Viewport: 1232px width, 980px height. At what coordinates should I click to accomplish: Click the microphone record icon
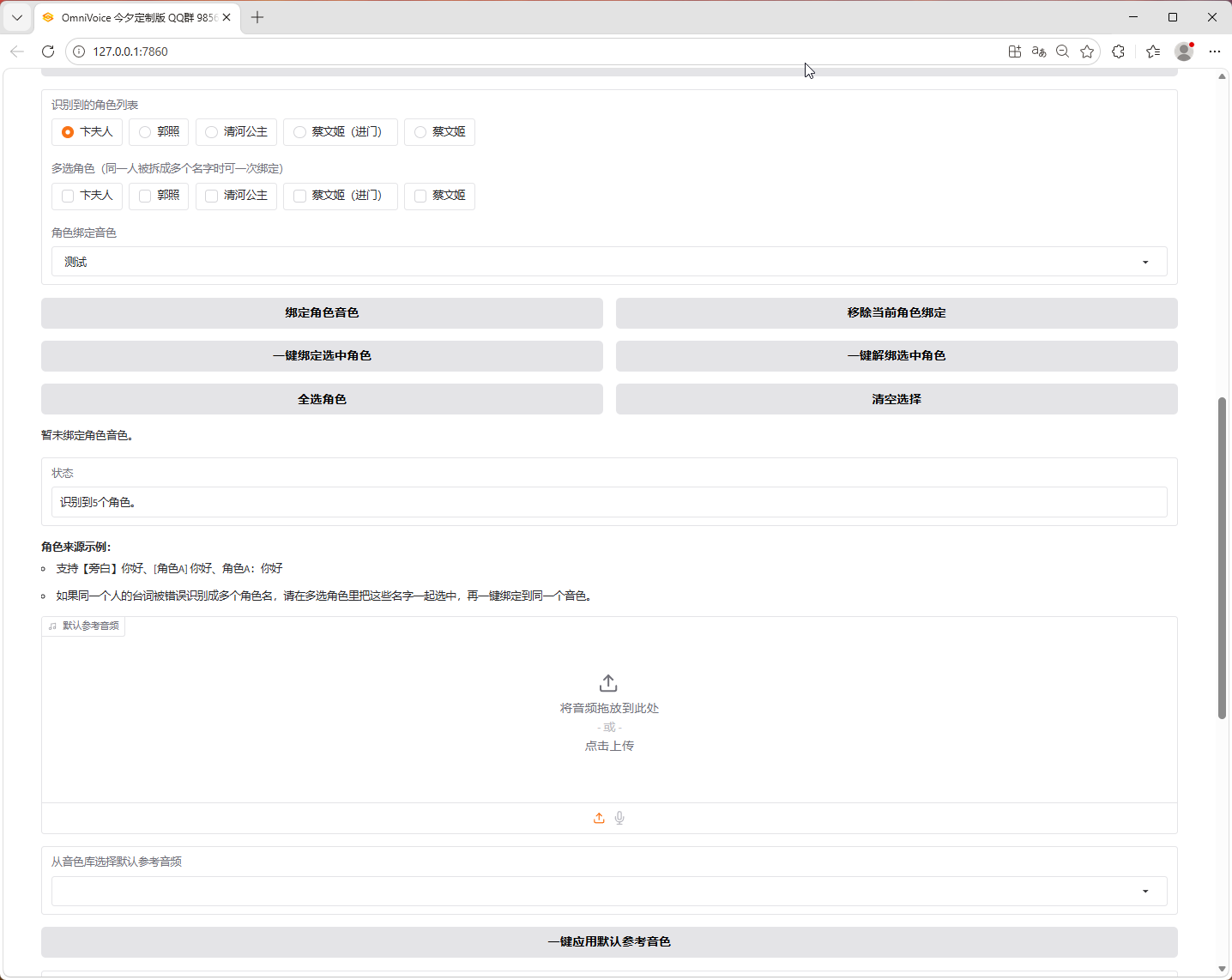point(619,818)
